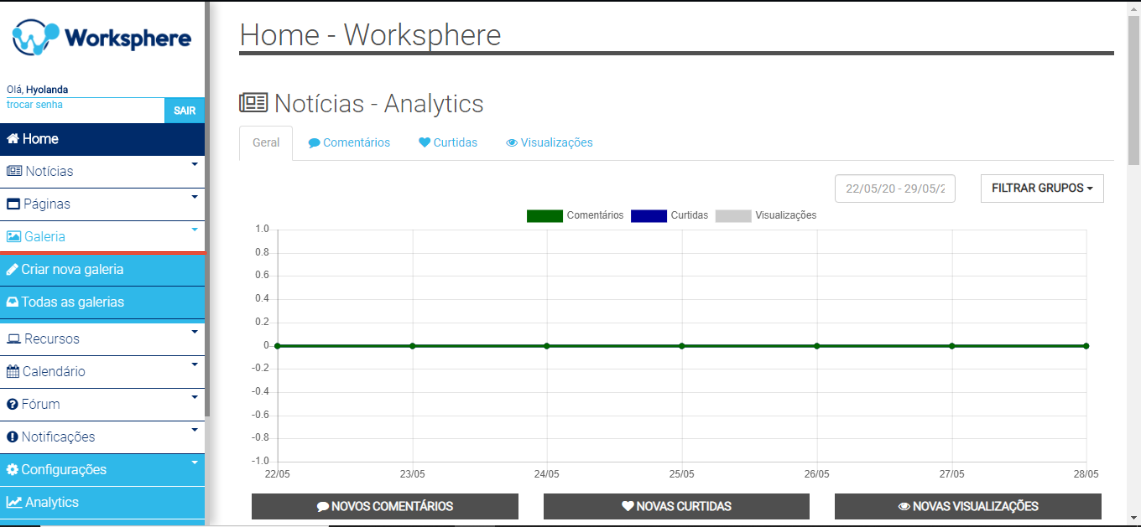Click the speech bubble icon in Novos Comentários

[x=323, y=507]
